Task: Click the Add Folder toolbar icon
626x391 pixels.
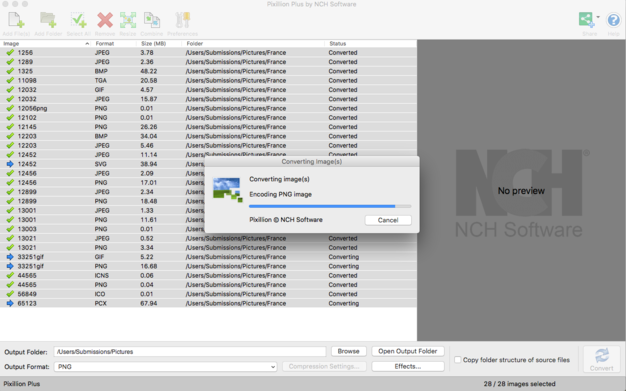Action: click(48, 20)
